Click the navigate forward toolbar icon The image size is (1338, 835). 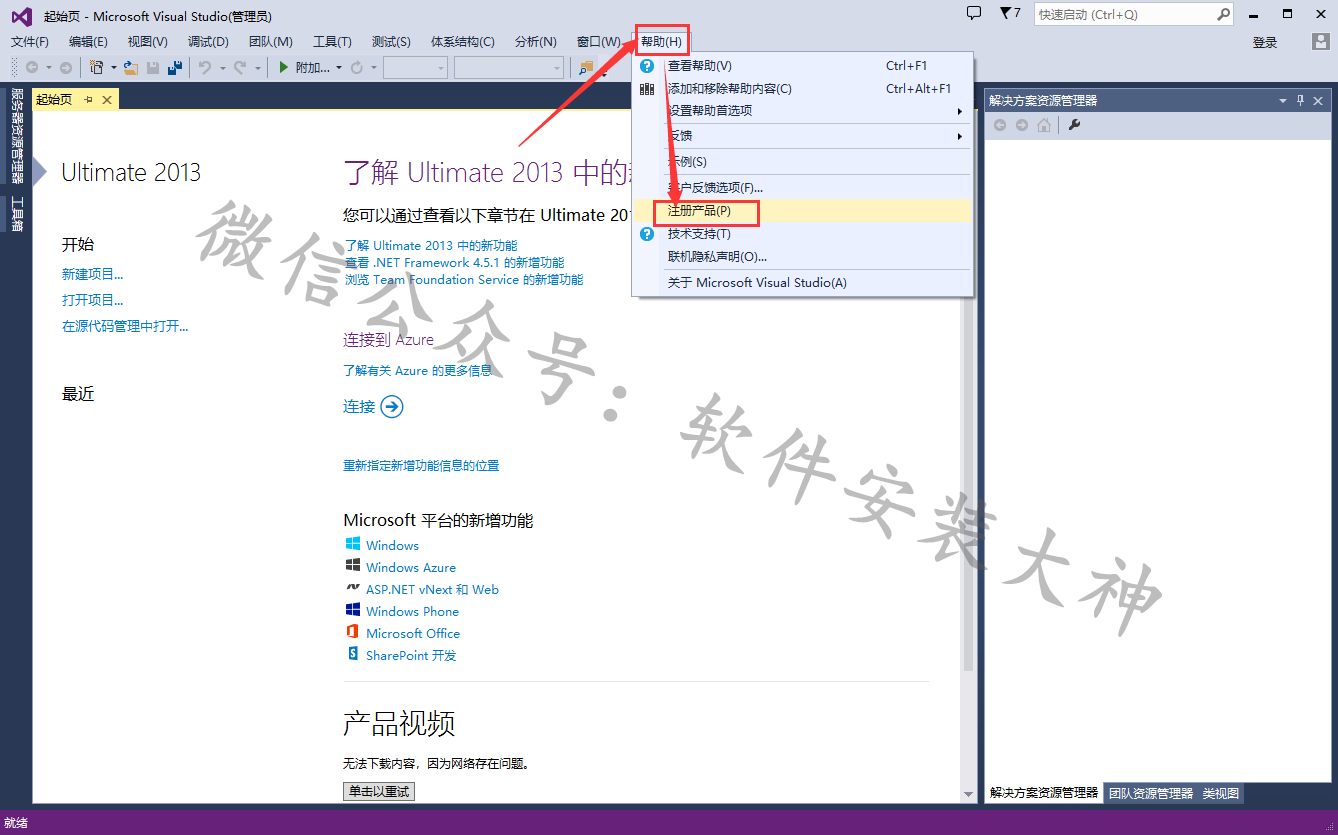tap(66, 67)
